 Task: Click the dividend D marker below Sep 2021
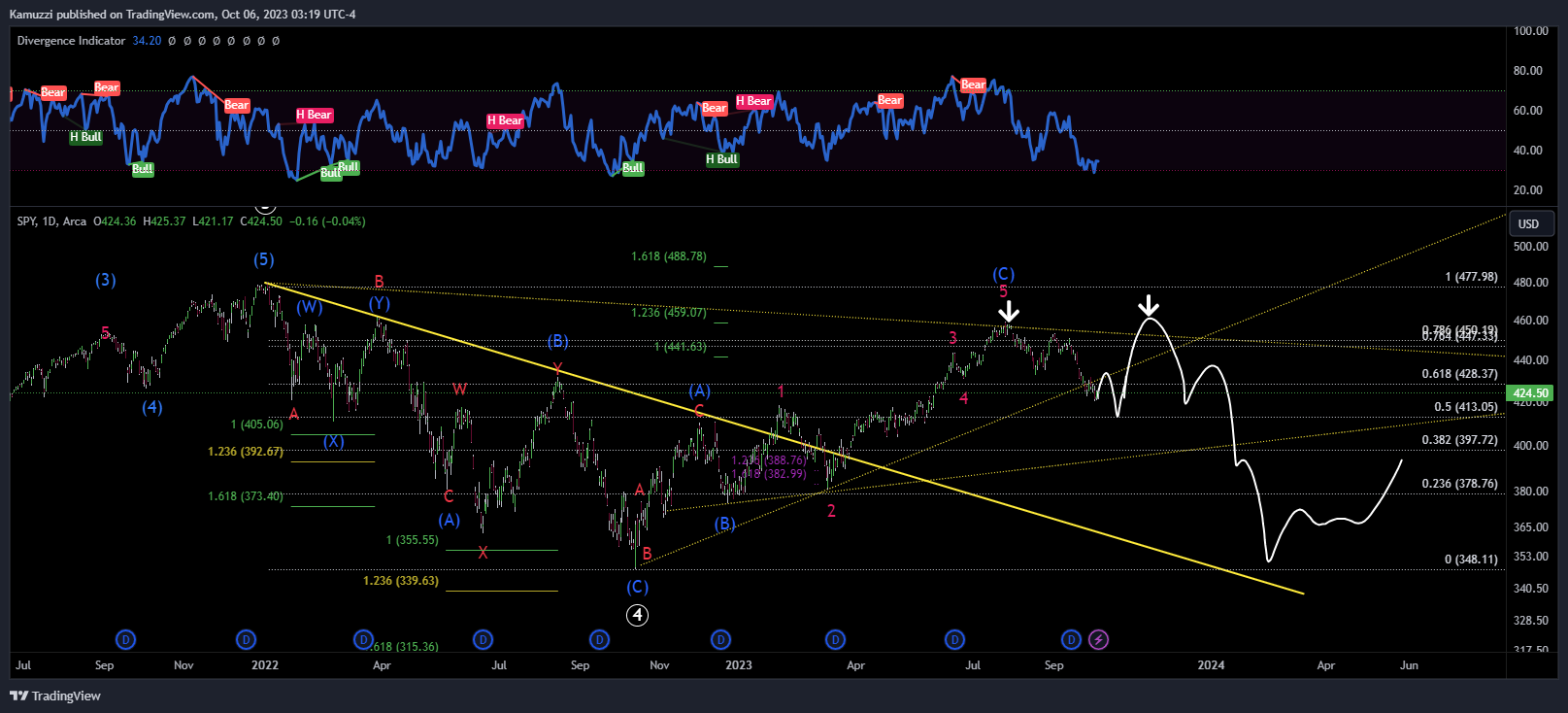125,639
